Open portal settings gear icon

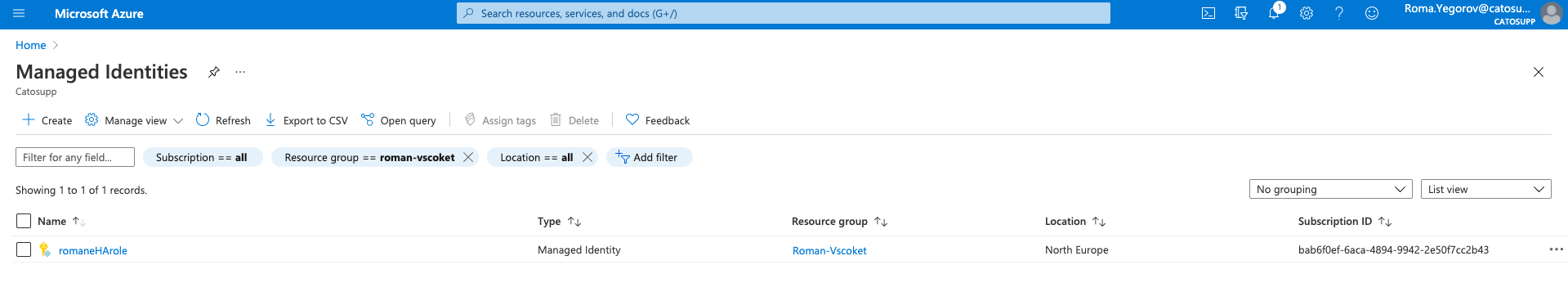tap(1307, 13)
